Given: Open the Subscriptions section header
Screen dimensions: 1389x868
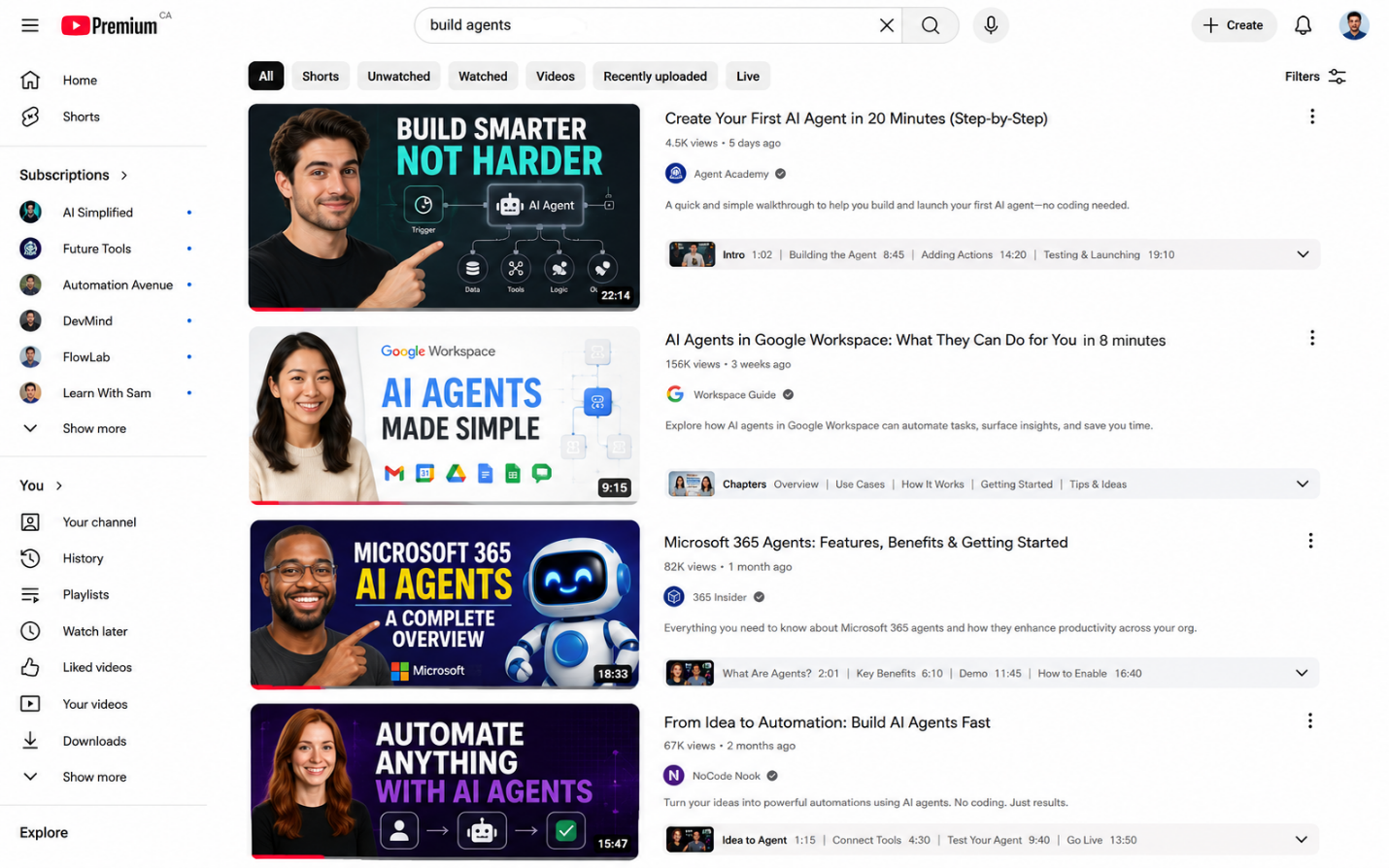Looking at the screenshot, I should [74, 176].
